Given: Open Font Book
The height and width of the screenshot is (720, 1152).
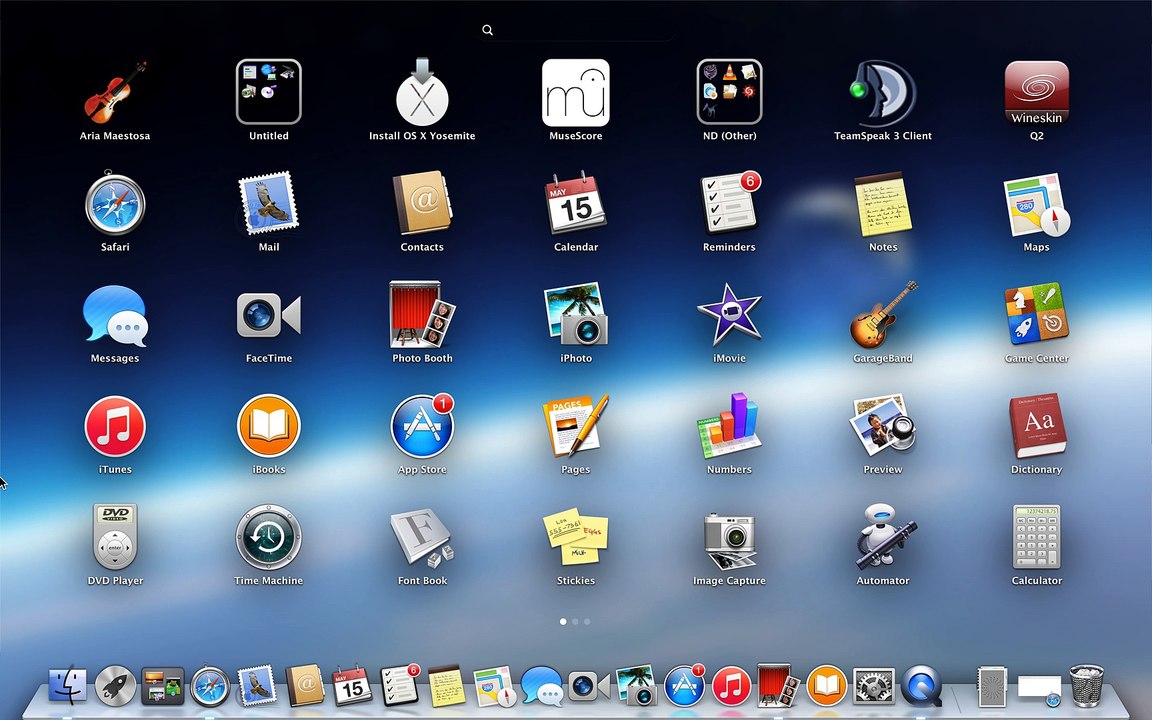Looking at the screenshot, I should point(422,539).
